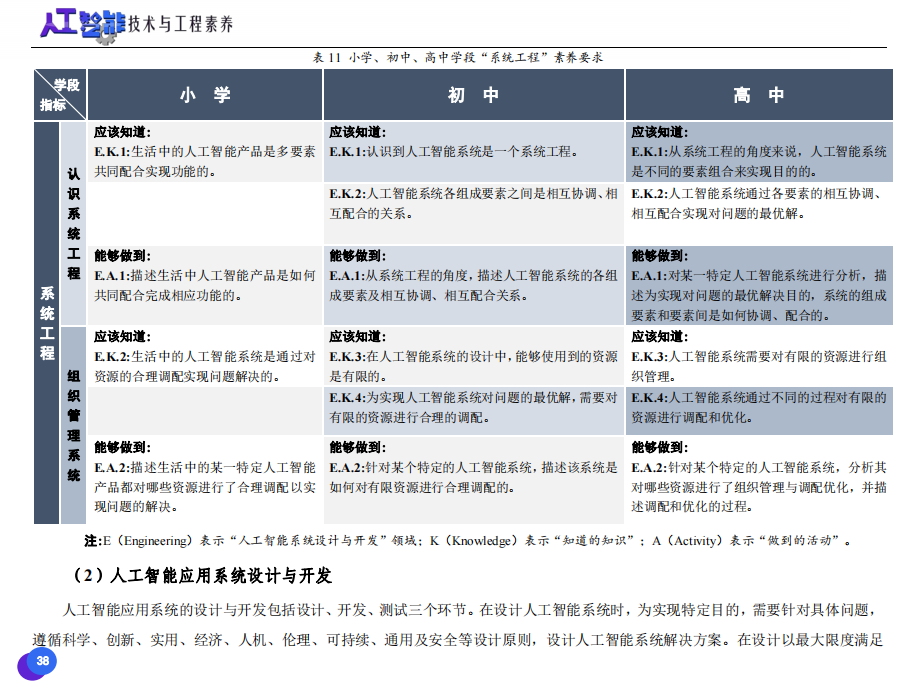Click the 高中 E.A.2 cell about 组织管理与调配优化
Screen dimensions: 904x697
pos(758,486)
